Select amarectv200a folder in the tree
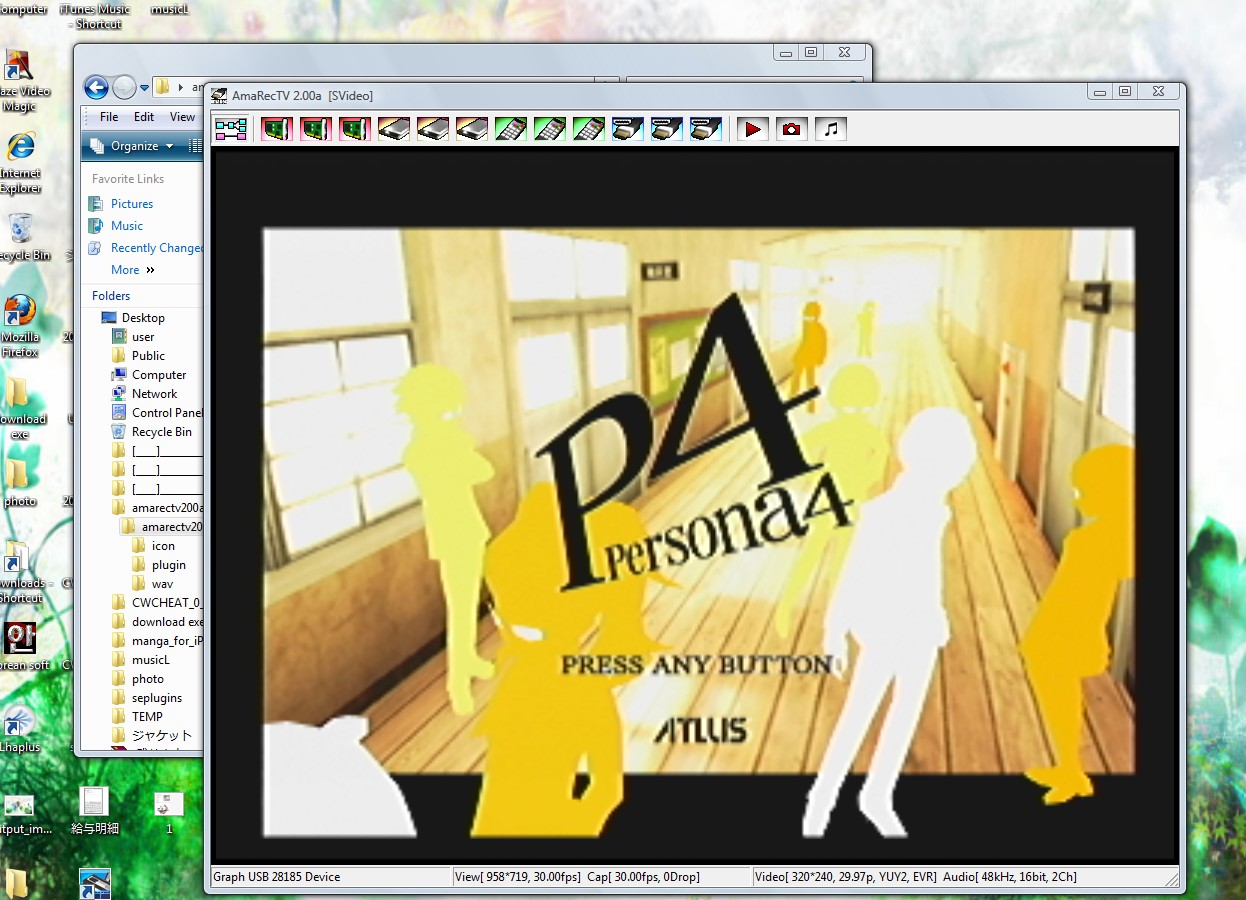Screen dimensions: 1246x900 [167, 508]
